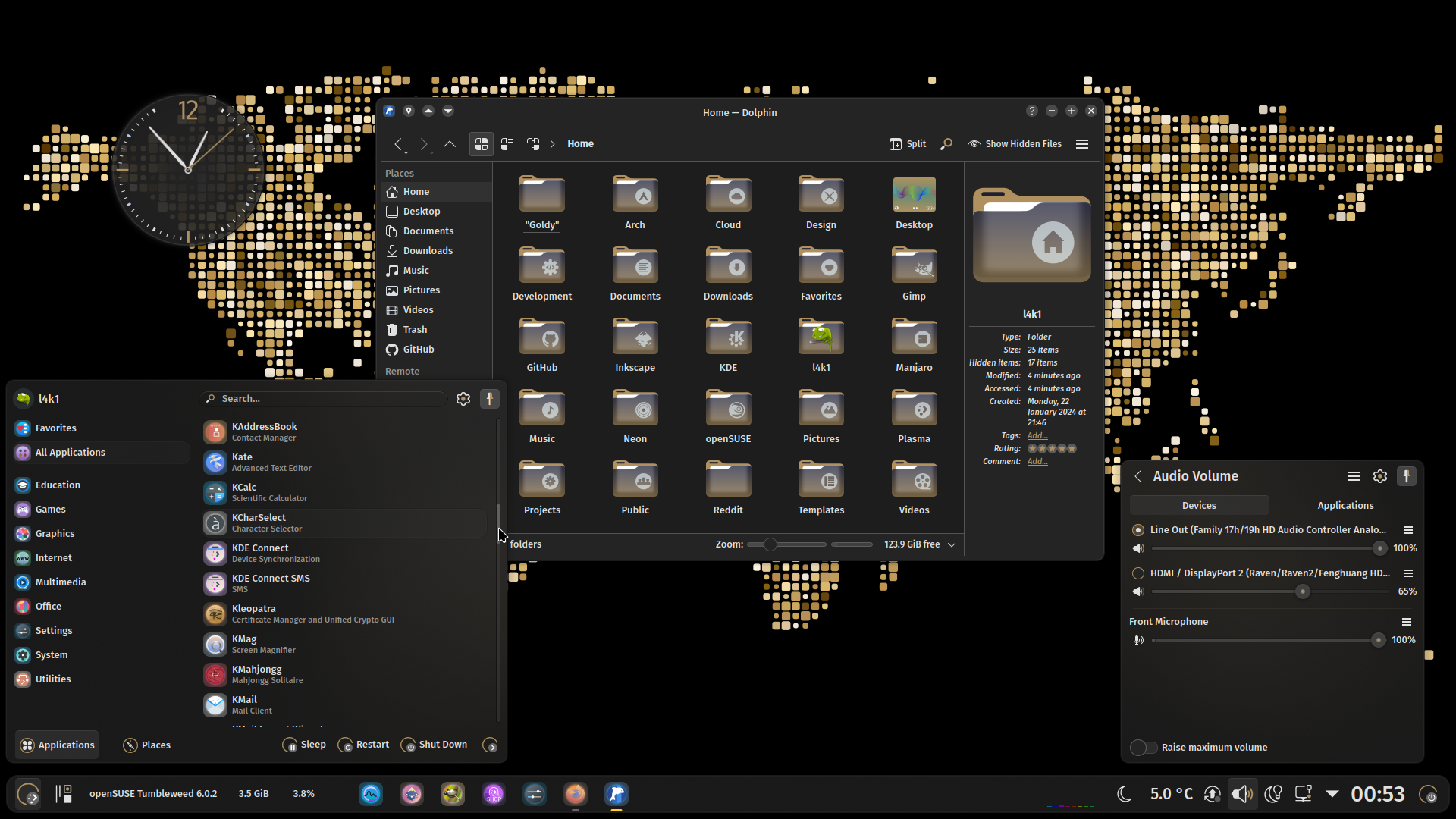Go back in Dolphin navigation

click(x=399, y=144)
